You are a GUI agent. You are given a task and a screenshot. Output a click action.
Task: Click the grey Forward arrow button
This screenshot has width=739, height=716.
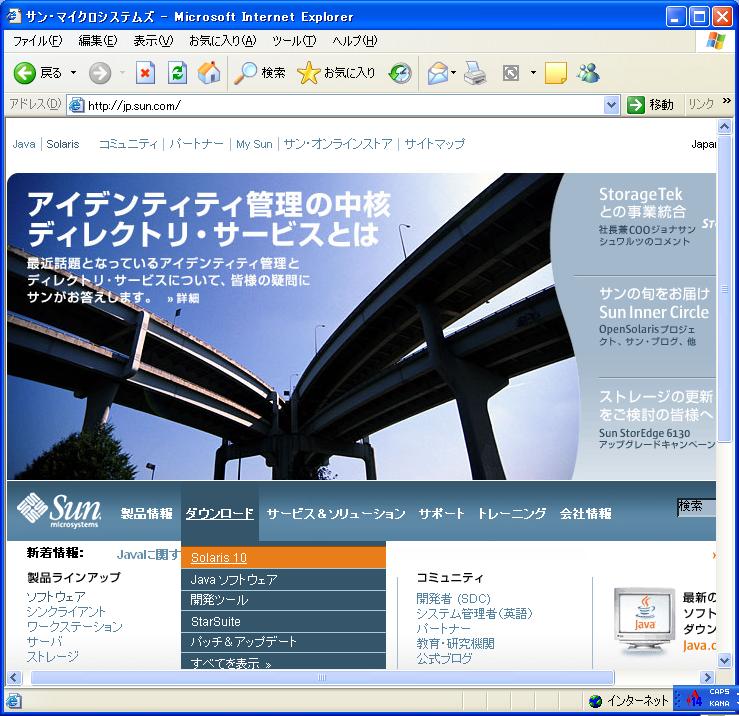tap(100, 73)
